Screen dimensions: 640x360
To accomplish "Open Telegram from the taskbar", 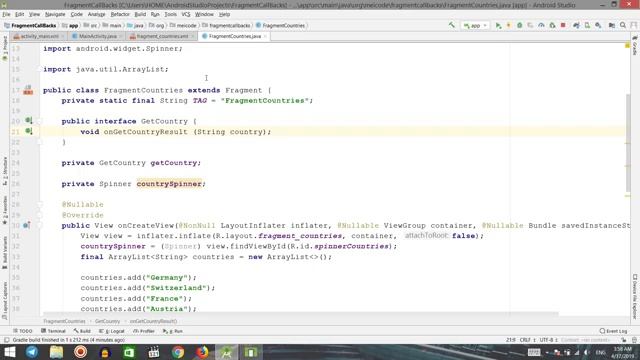I will (x=32, y=352).
